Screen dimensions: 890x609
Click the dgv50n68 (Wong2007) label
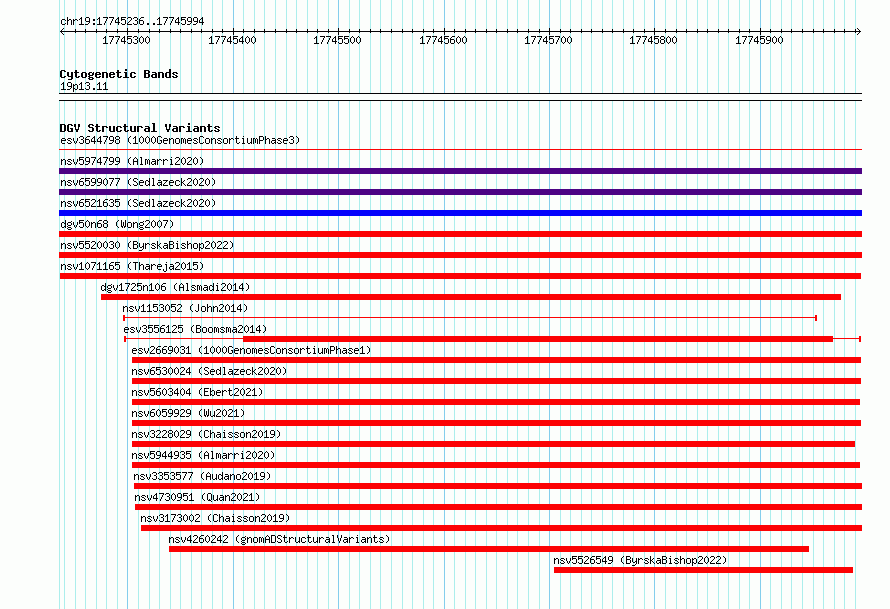point(117,224)
